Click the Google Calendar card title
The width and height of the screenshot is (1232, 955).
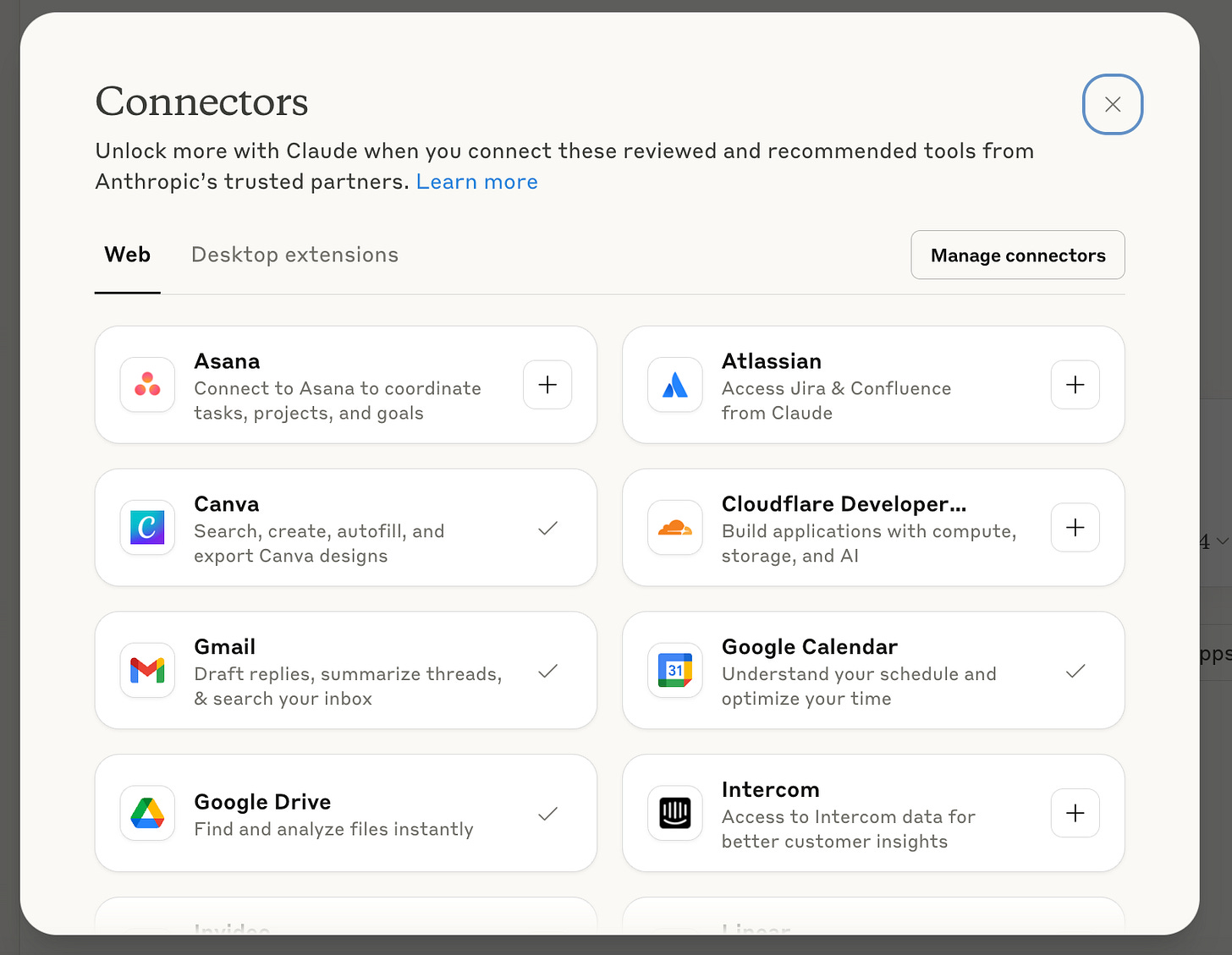click(x=810, y=647)
